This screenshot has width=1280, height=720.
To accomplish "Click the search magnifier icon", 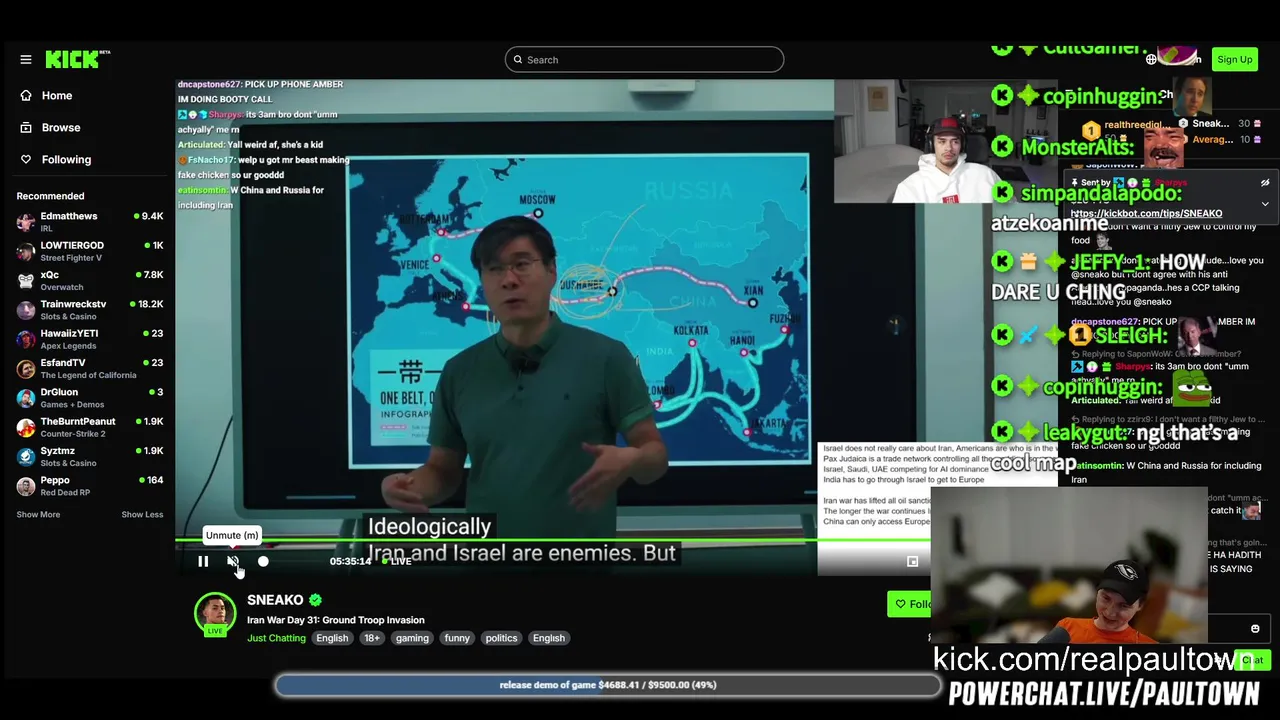I will (518, 60).
